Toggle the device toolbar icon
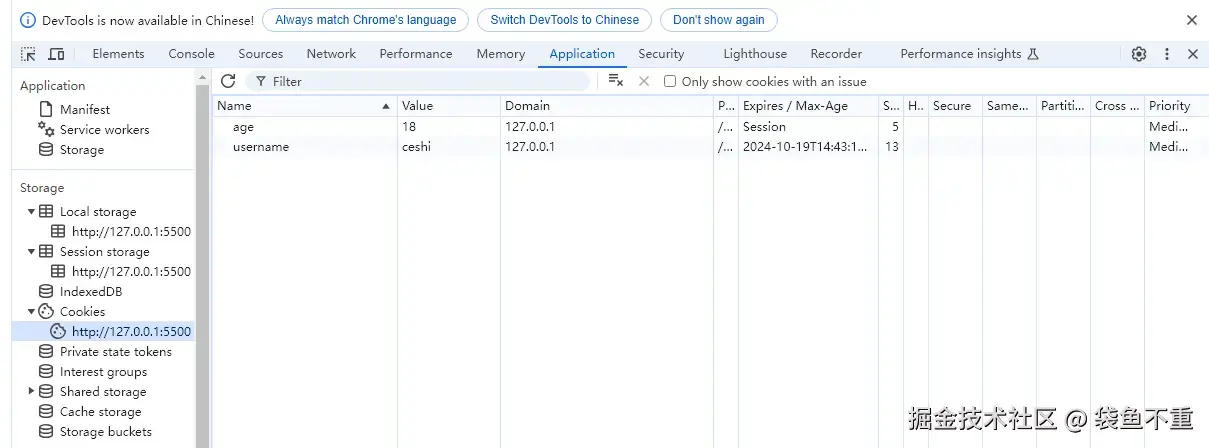 (x=56, y=54)
